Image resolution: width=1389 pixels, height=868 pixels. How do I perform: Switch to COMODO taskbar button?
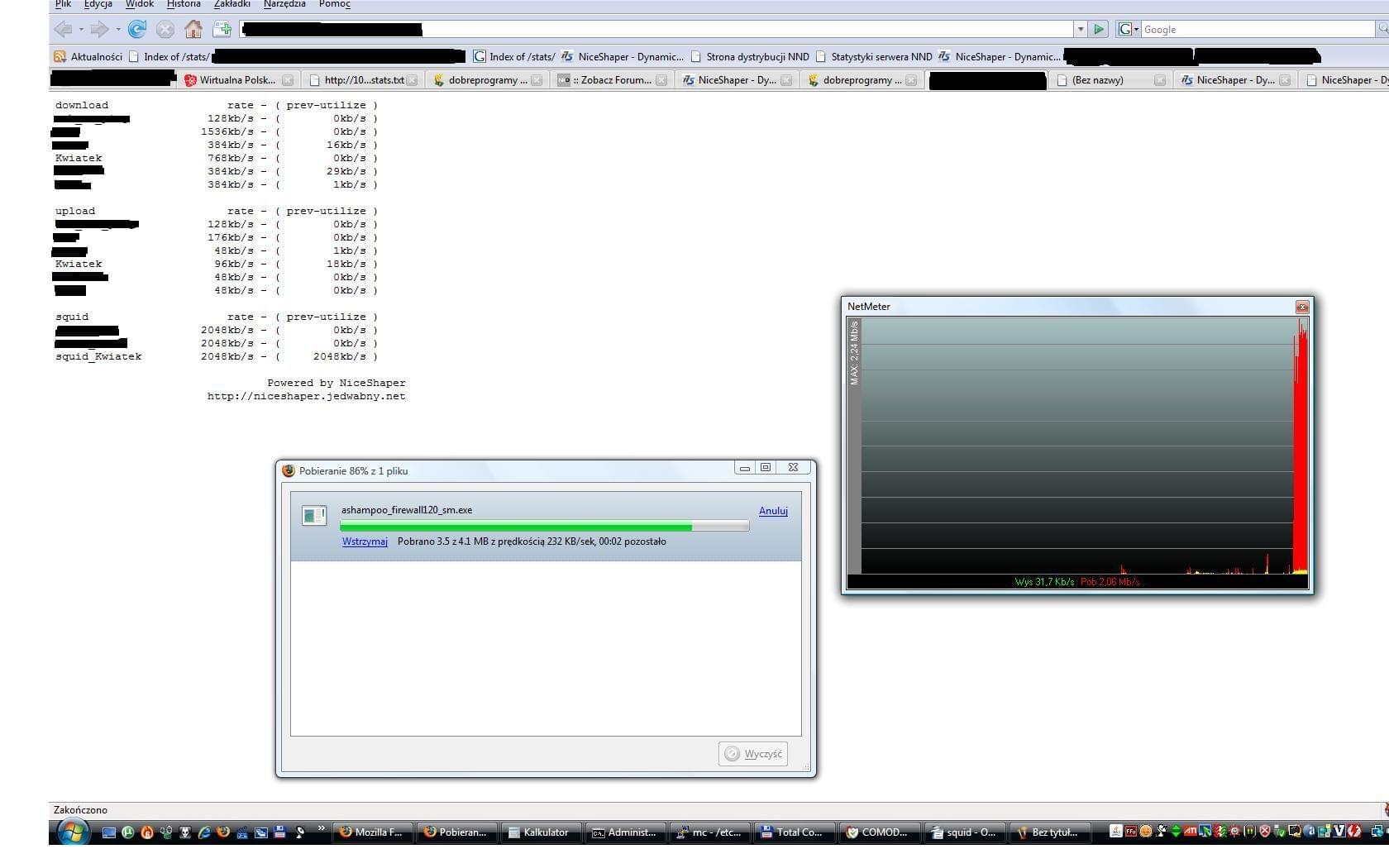tap(880, 832)
